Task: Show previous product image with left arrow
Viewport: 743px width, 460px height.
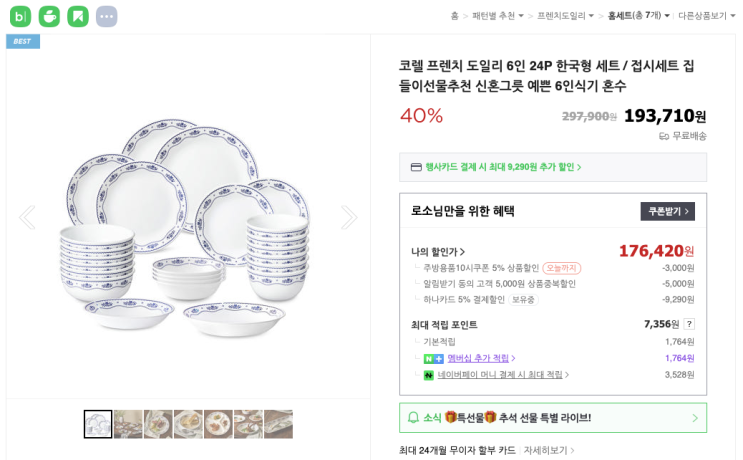Action: coord(27,217)
